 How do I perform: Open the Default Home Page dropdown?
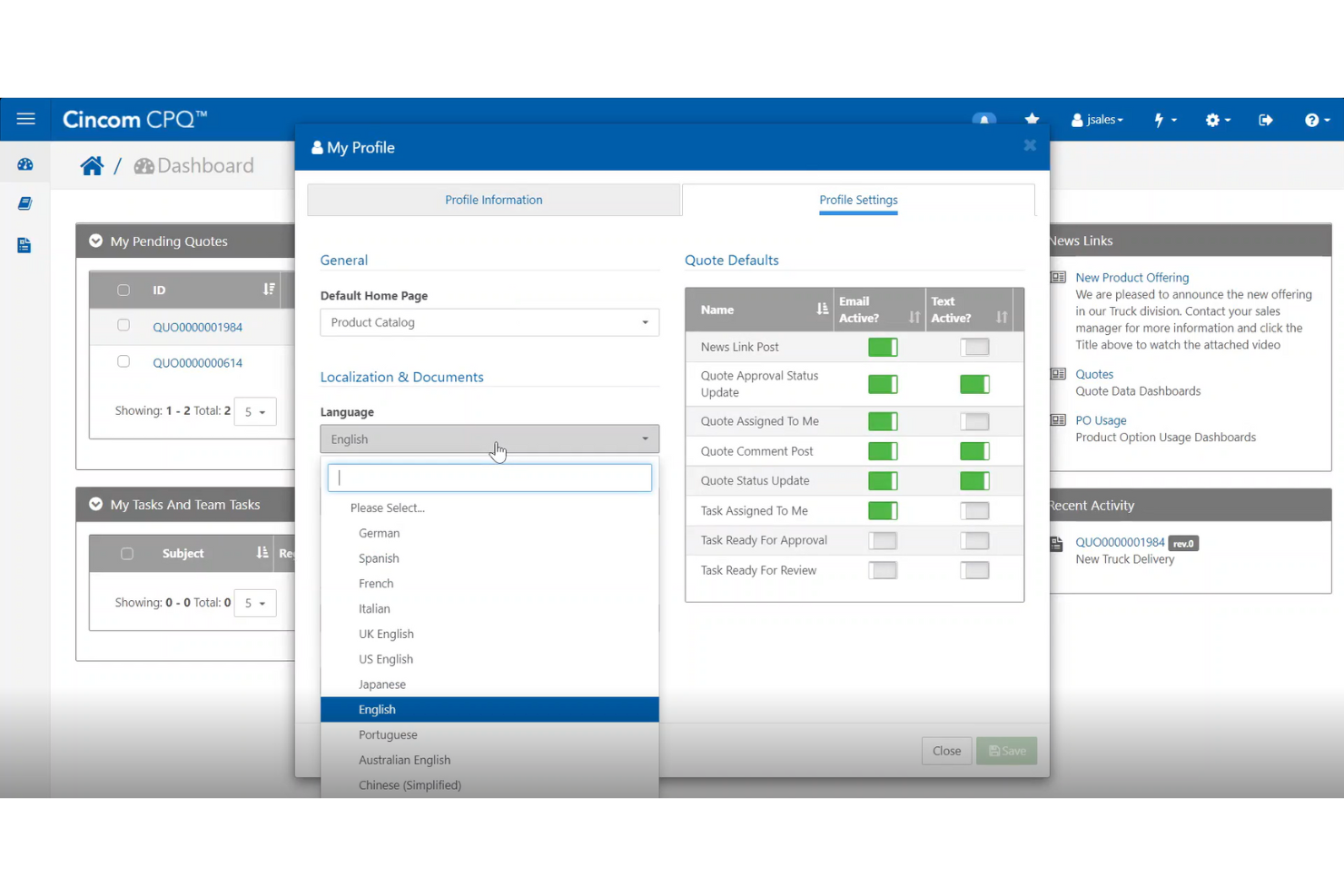click(489, 322)
